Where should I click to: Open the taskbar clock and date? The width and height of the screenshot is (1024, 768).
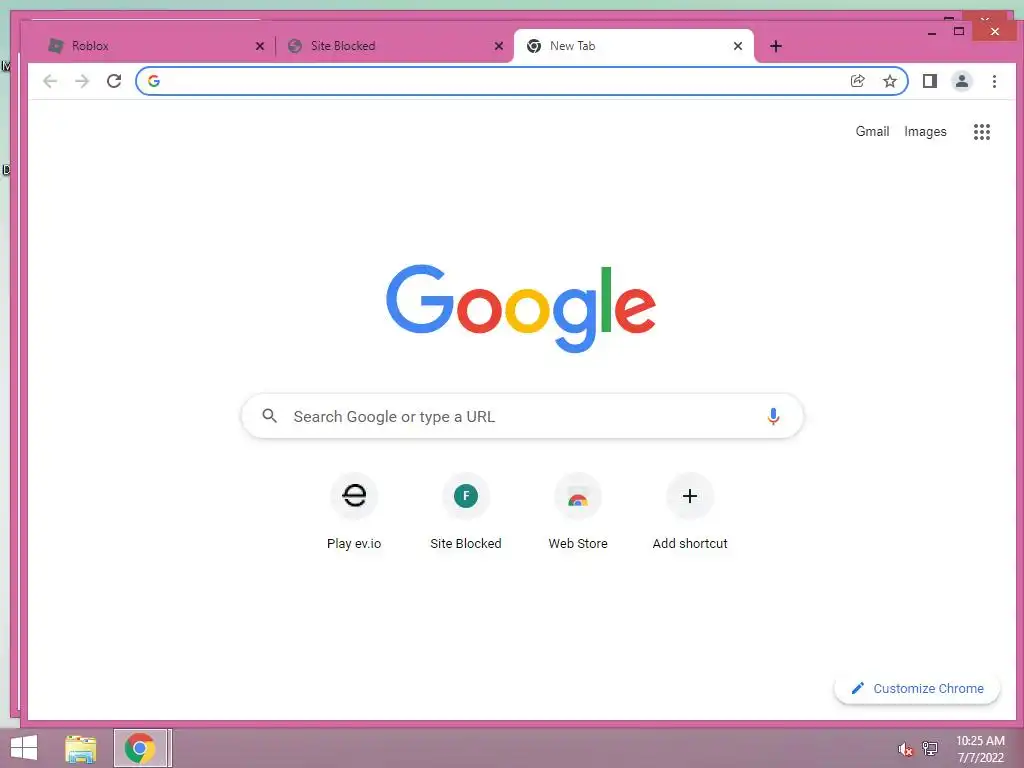point(980,749)
